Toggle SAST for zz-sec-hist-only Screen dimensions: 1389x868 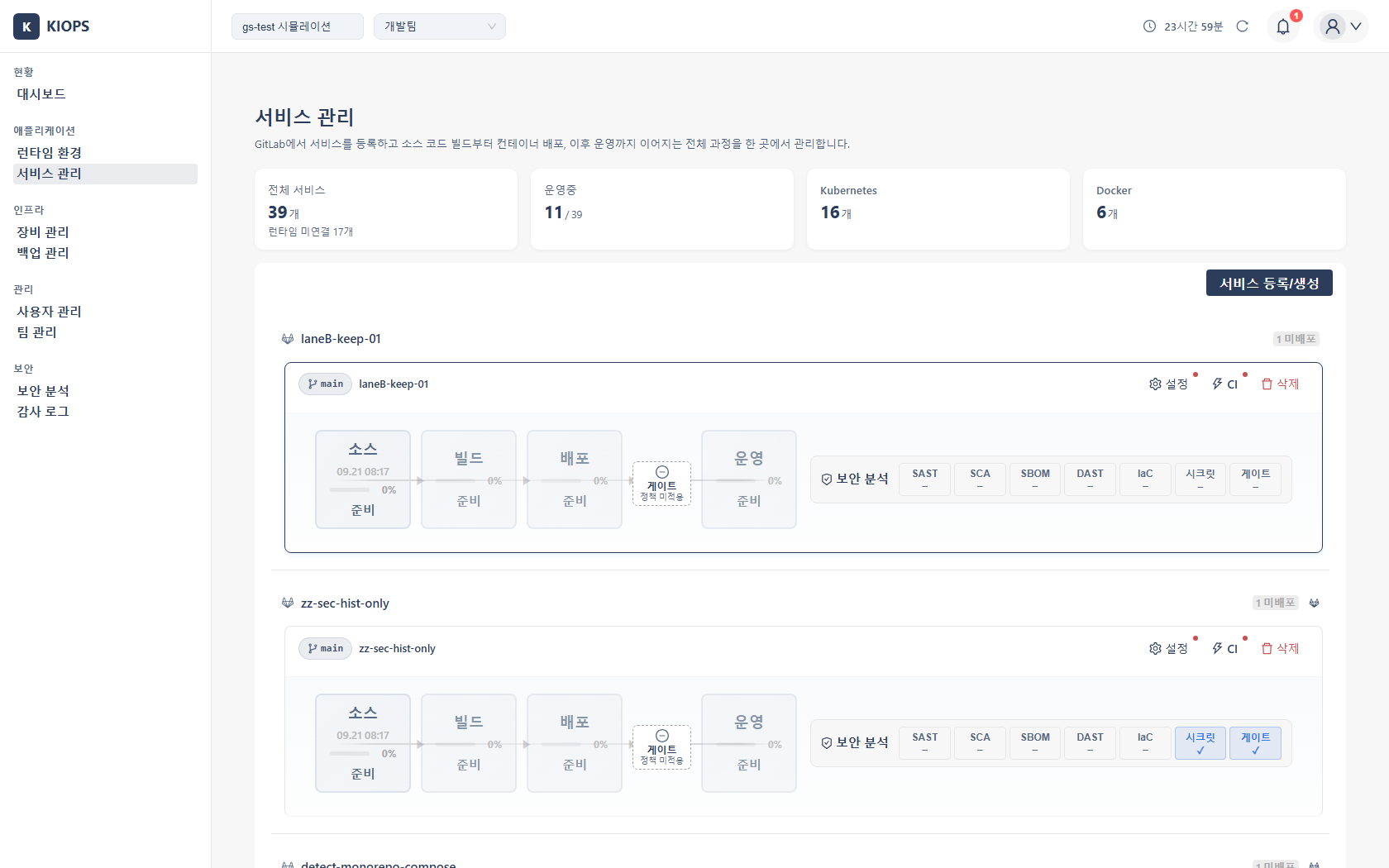pyautogui.click(x=925, y=743)
